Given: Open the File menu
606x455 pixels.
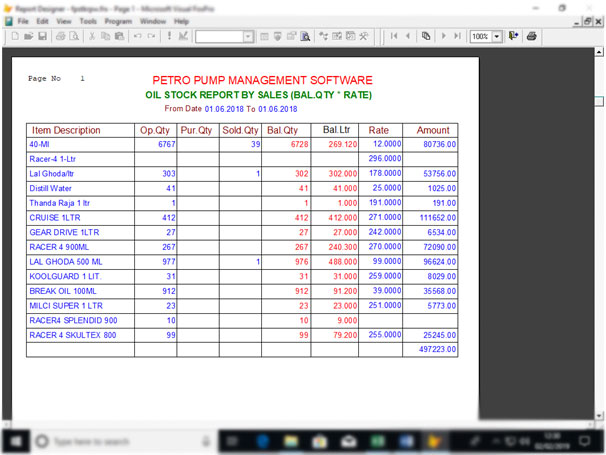Looking at the screenshot, I should coord(23,21).
